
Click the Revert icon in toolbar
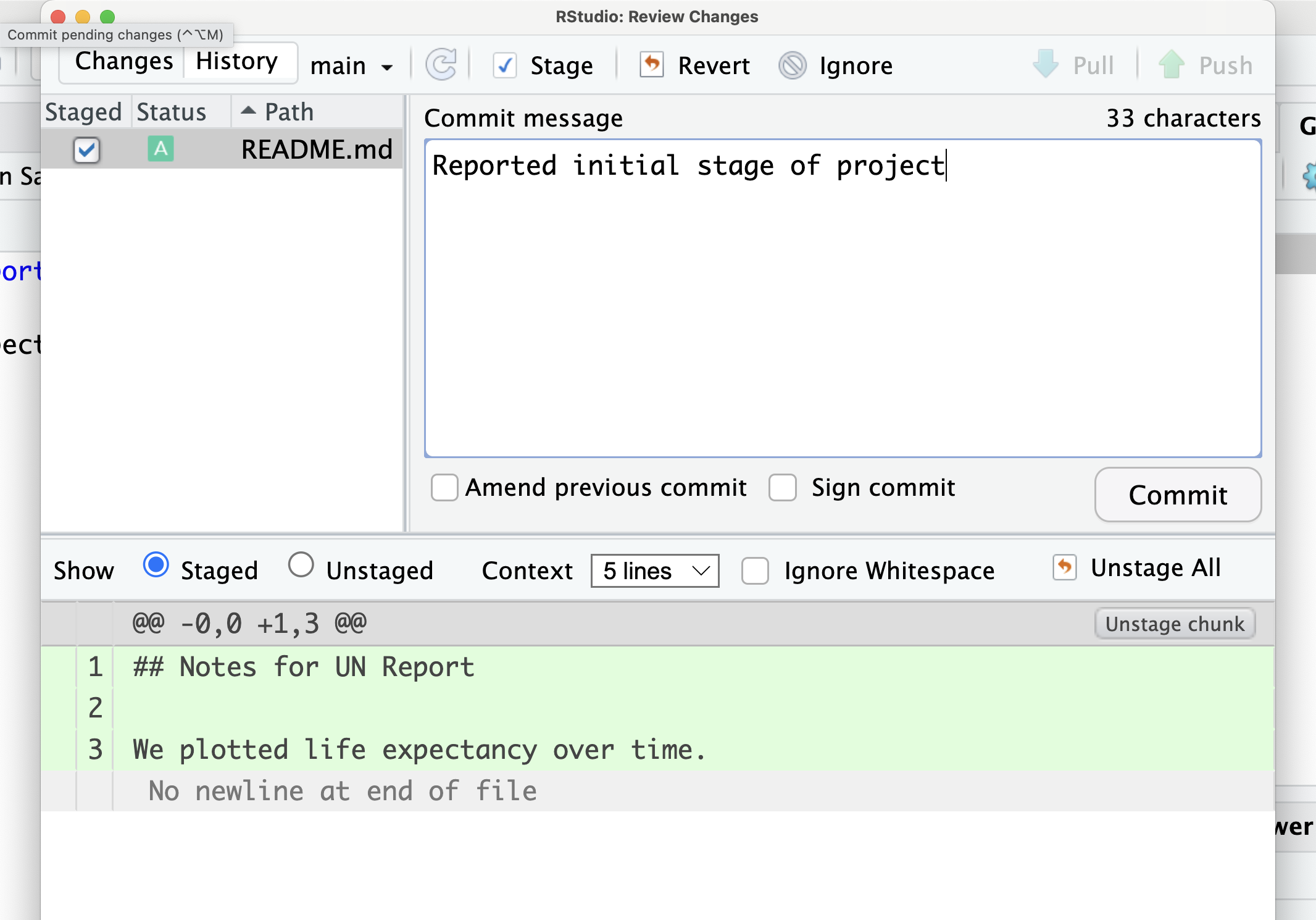pos(652,64)
